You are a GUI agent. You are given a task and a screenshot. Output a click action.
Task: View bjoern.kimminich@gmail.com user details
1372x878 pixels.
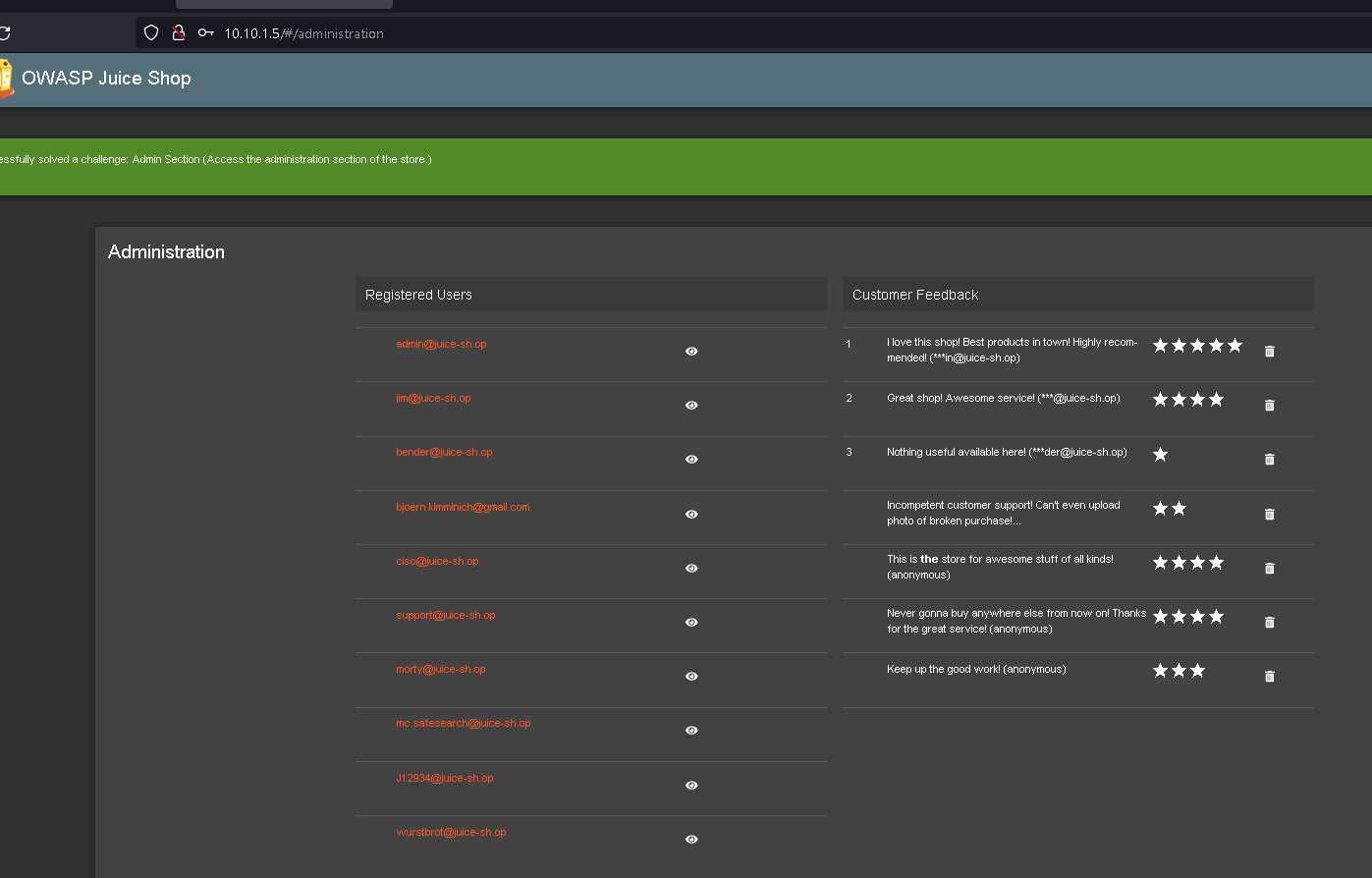pyautogui.click(x=691, y=514)
